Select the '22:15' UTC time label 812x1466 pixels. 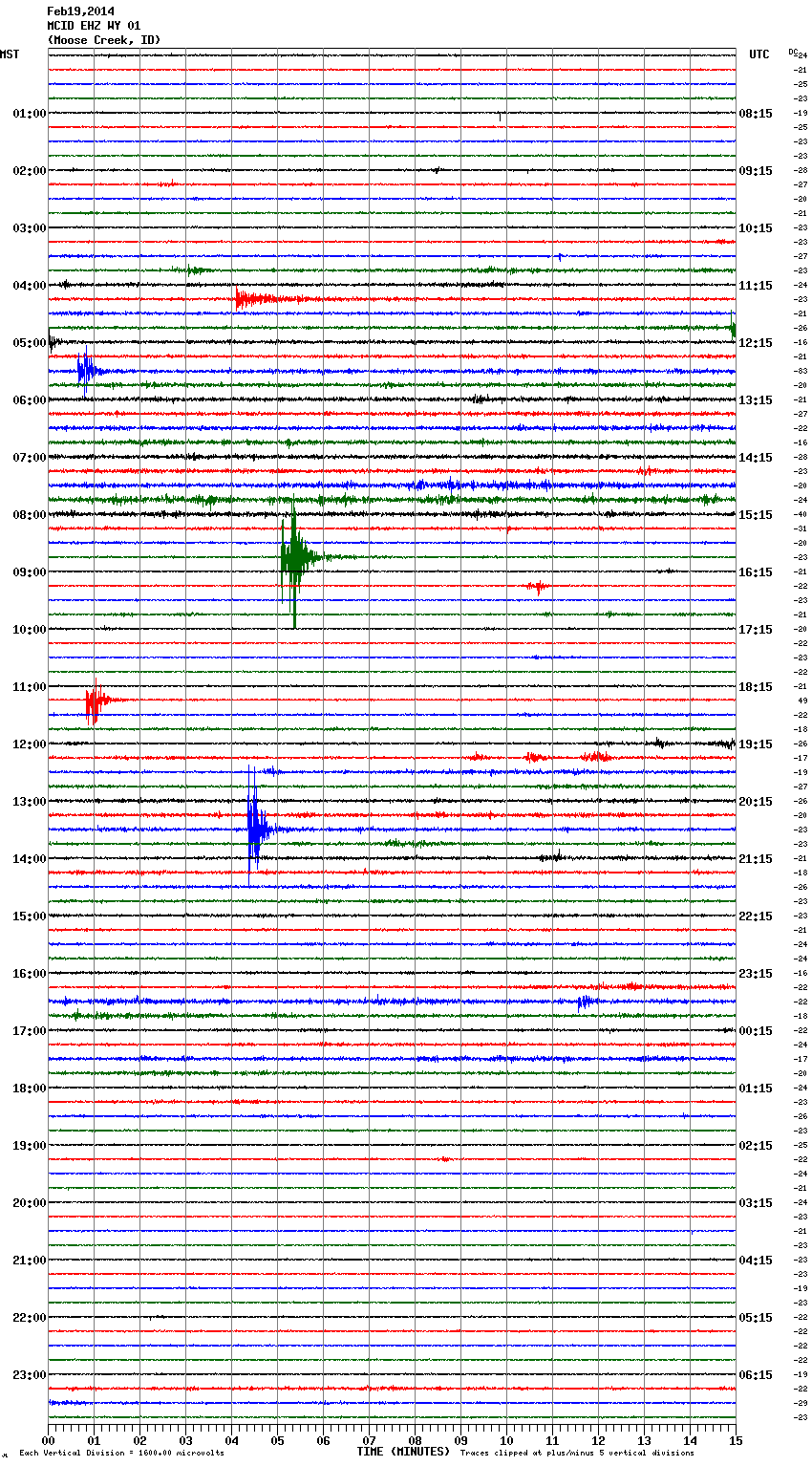tap(756, 916)
